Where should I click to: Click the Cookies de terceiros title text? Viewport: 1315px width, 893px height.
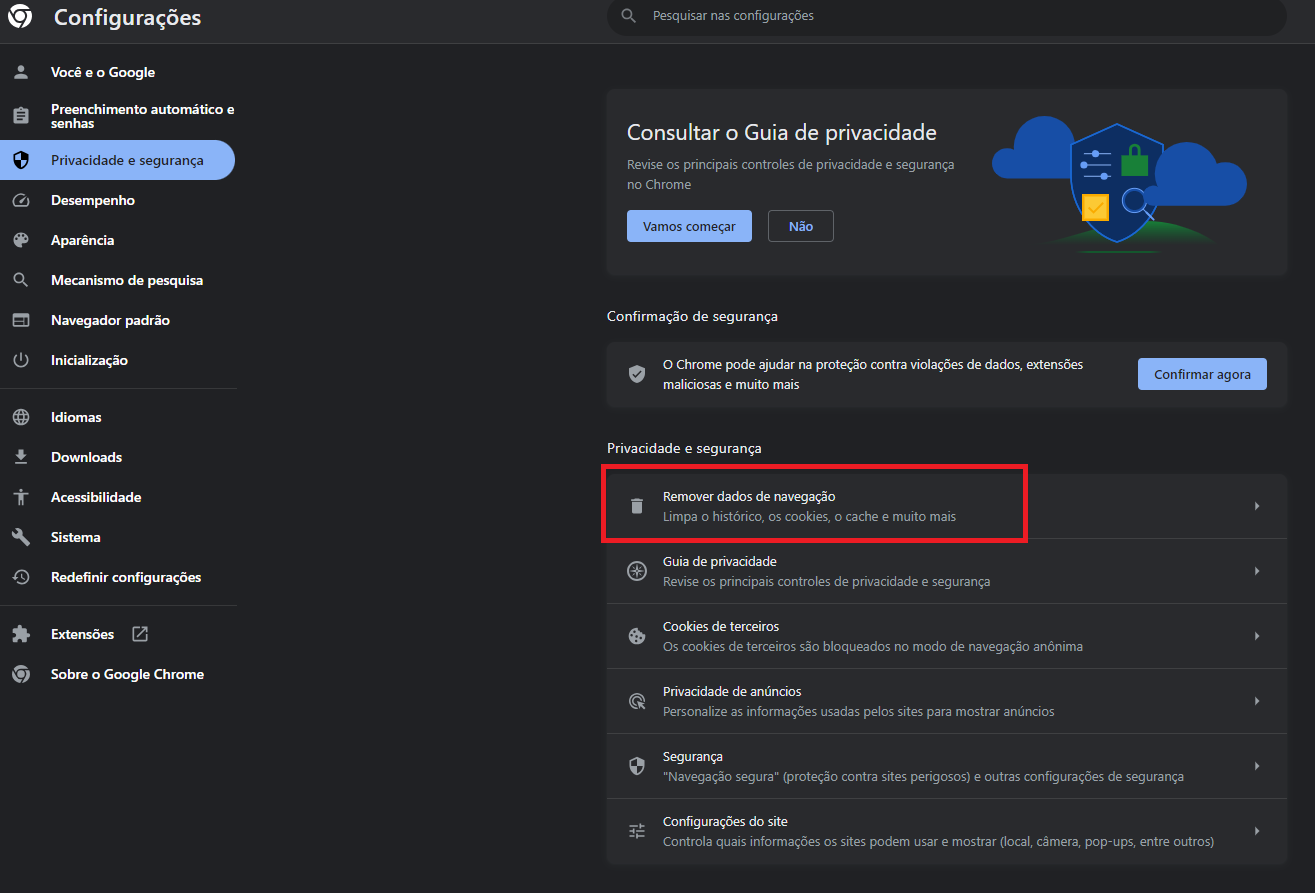721,626
